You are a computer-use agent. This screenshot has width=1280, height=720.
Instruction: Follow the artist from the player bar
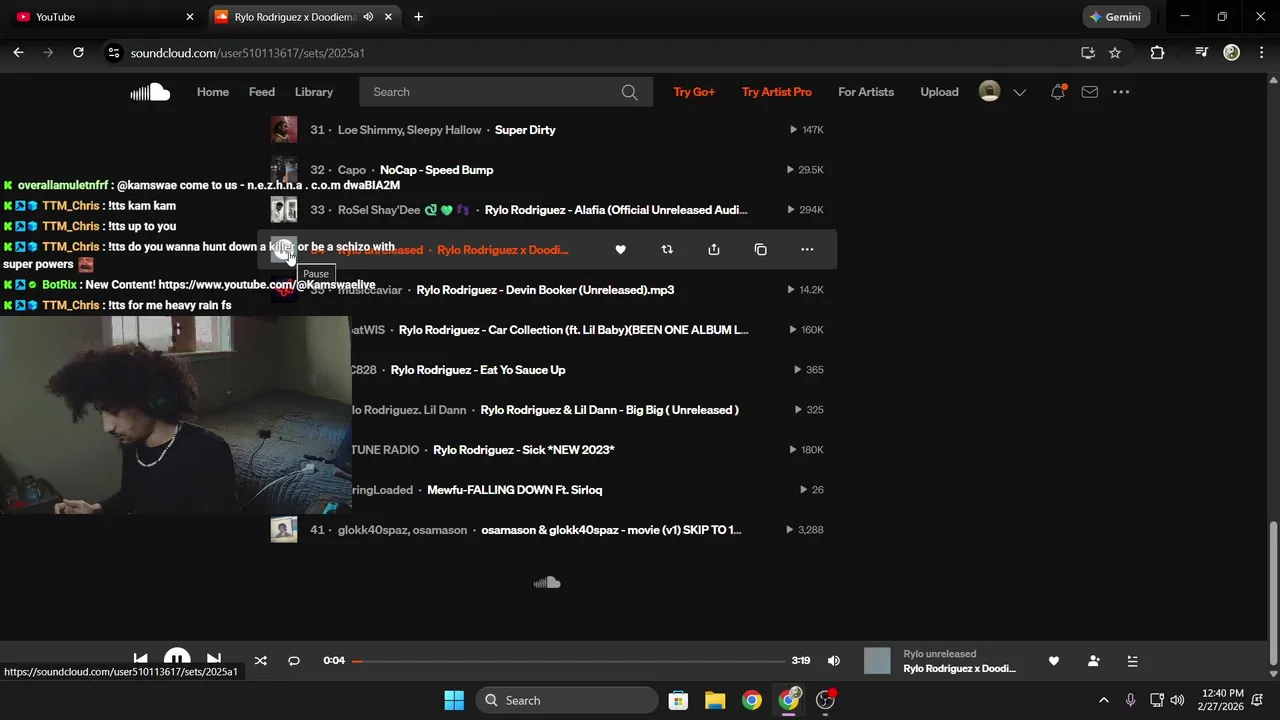[x=1093, y=661]
